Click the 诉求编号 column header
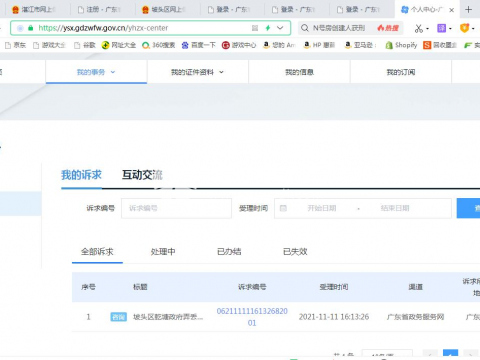Viewport: 480px width, 360px height. pos(252,287)
